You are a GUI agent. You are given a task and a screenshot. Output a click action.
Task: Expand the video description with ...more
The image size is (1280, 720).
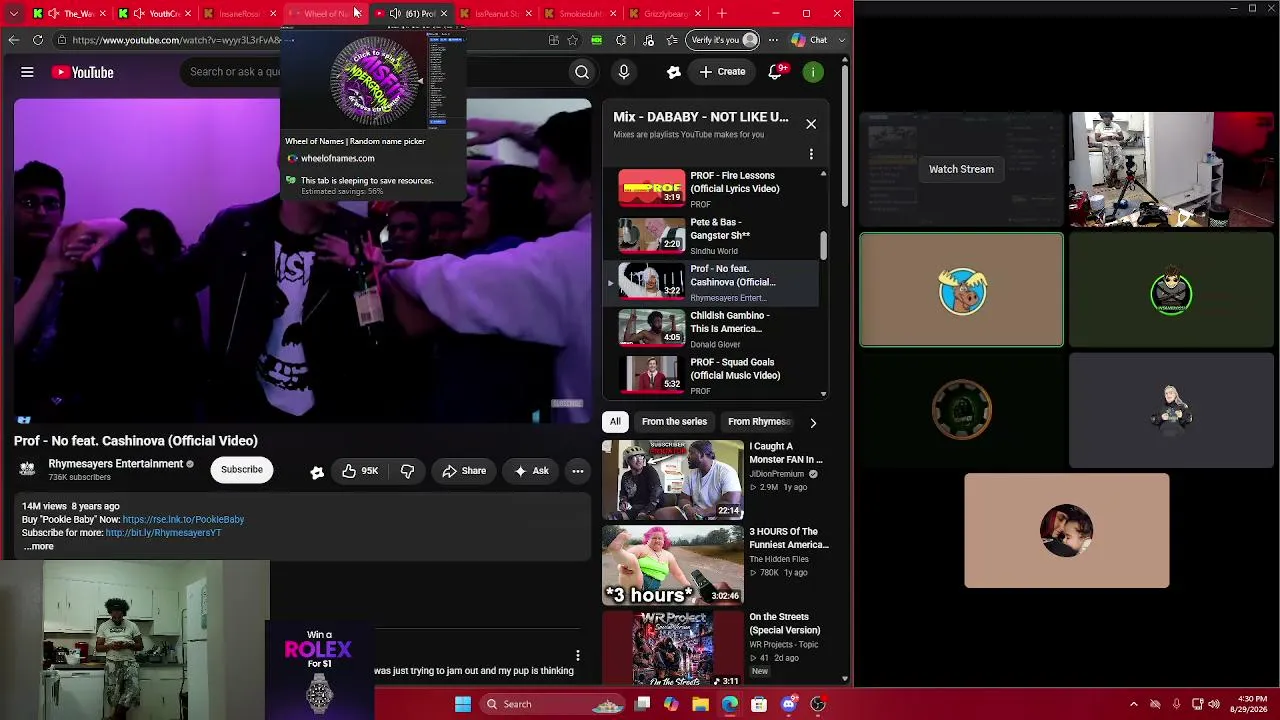pyautogui.click(x=38, y=546)
